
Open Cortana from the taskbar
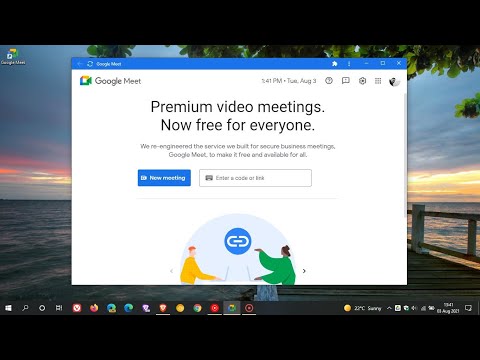[42, 308]
